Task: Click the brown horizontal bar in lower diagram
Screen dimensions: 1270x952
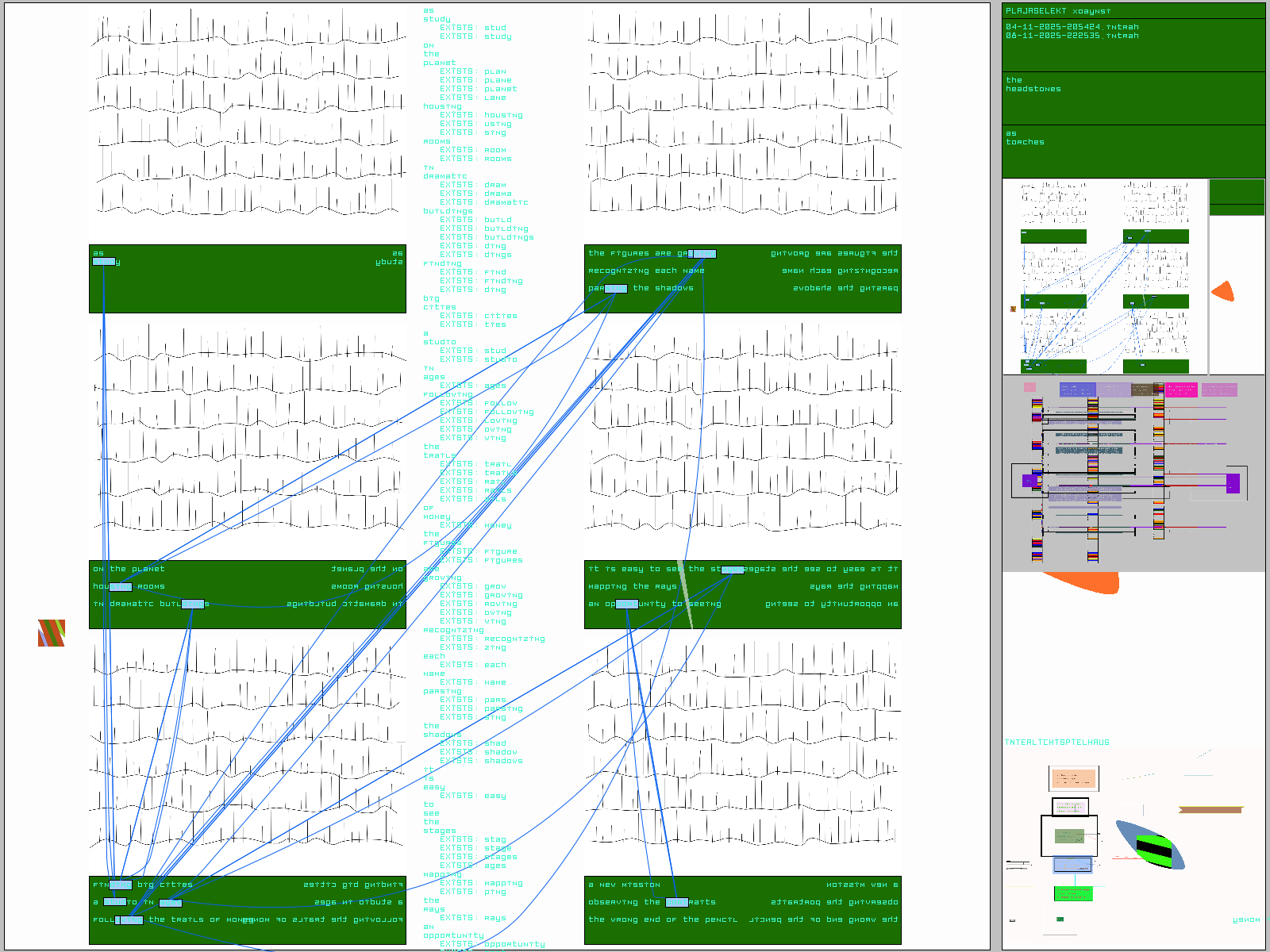Action: (1210, 810)
